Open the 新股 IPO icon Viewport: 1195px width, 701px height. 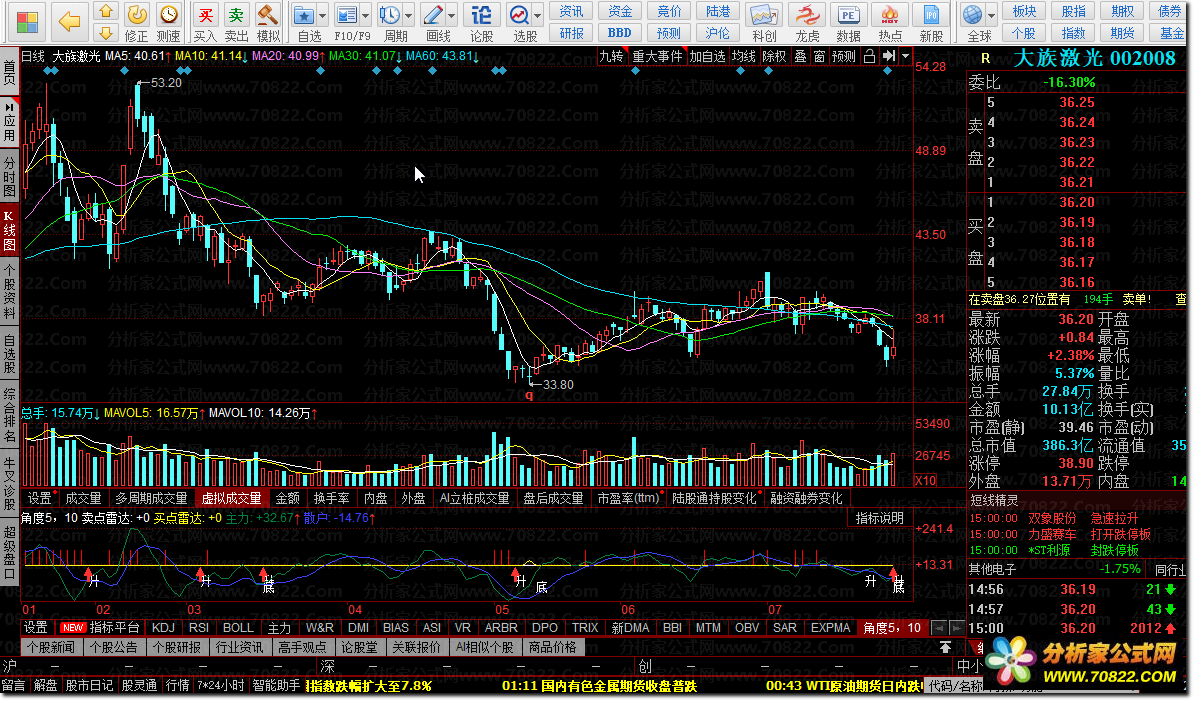point(931,22)
